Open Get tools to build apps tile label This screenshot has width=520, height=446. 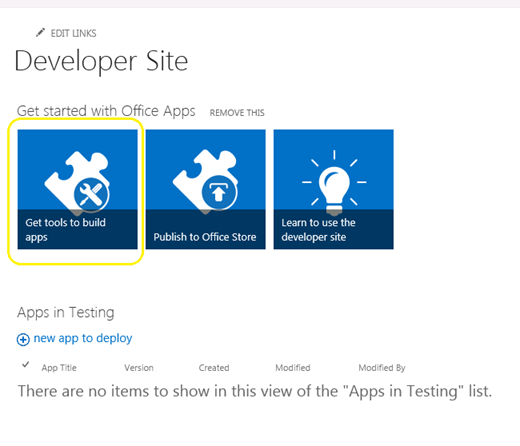click(65, 229)
